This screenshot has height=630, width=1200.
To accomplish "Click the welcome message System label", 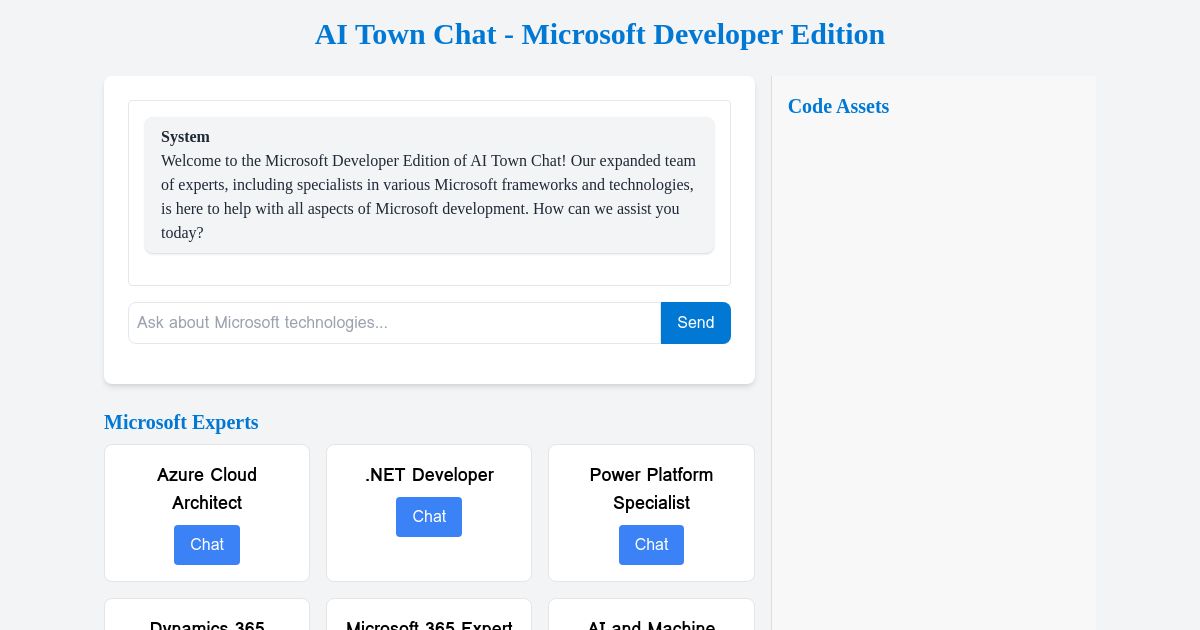I will pyautogui.click(x=185, y=137).
